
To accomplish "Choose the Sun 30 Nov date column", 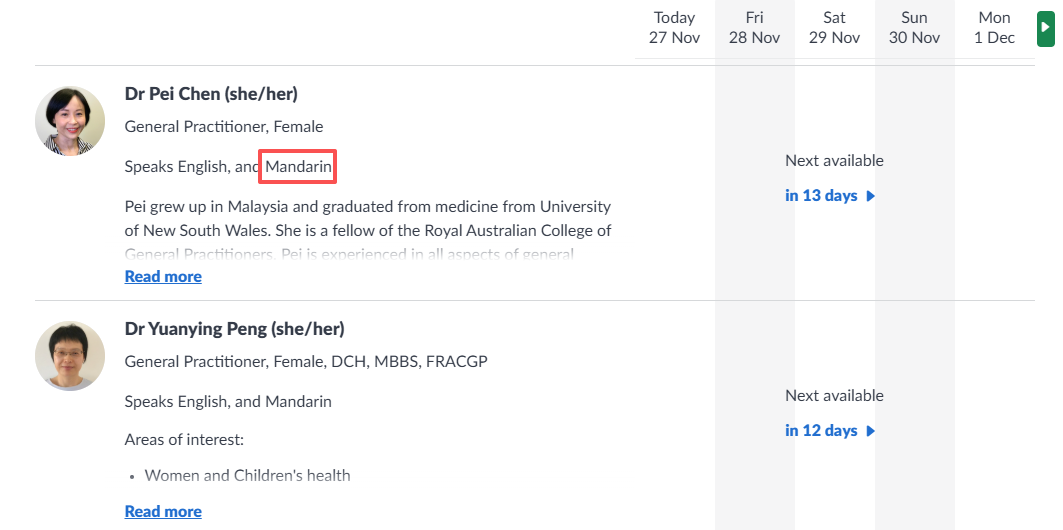I will (x=914, y=28).
